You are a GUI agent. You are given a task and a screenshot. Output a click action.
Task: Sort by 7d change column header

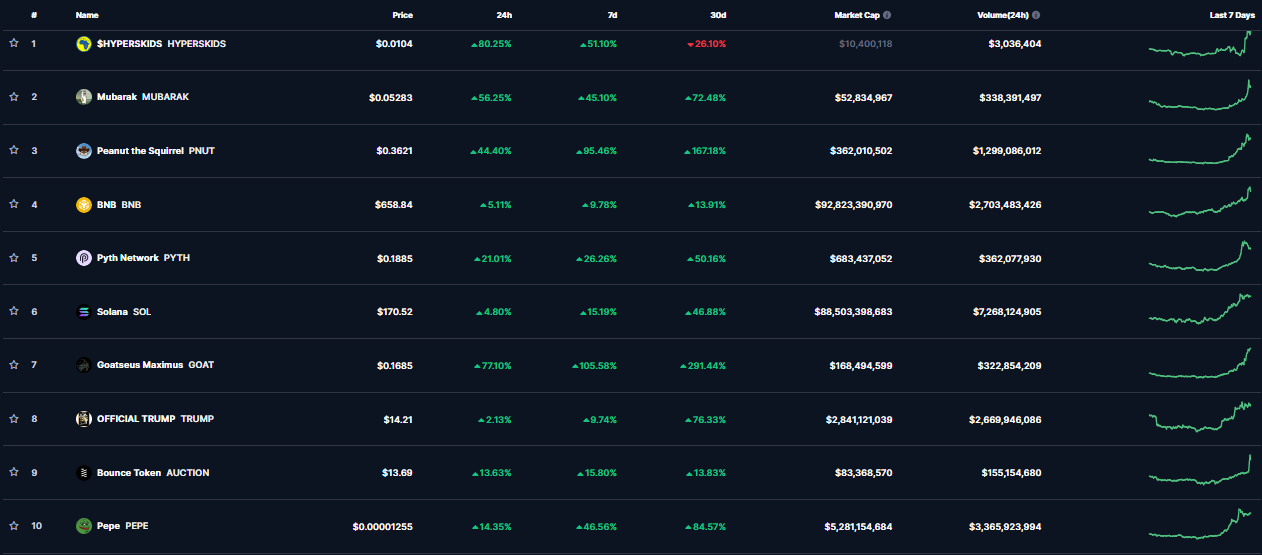[611, 16]
